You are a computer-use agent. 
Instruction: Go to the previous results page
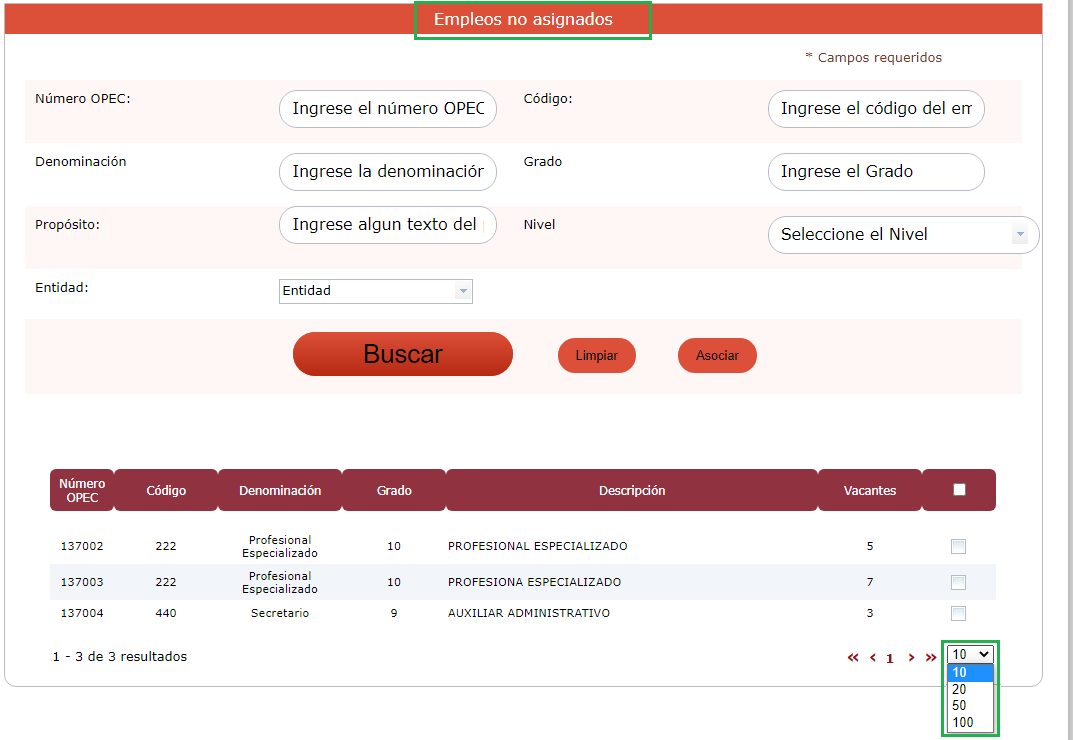tap(872, 658)
